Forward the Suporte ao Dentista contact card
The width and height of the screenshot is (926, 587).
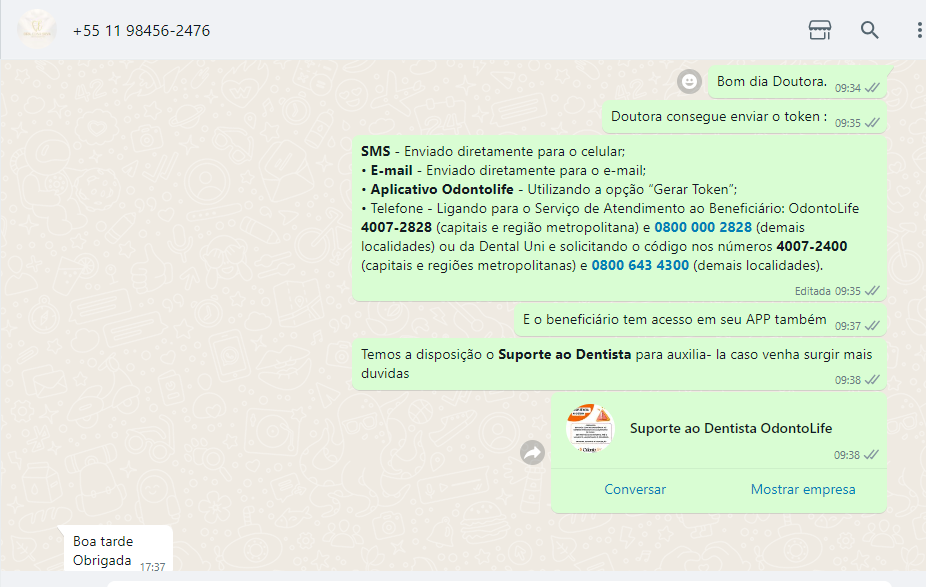532,453
